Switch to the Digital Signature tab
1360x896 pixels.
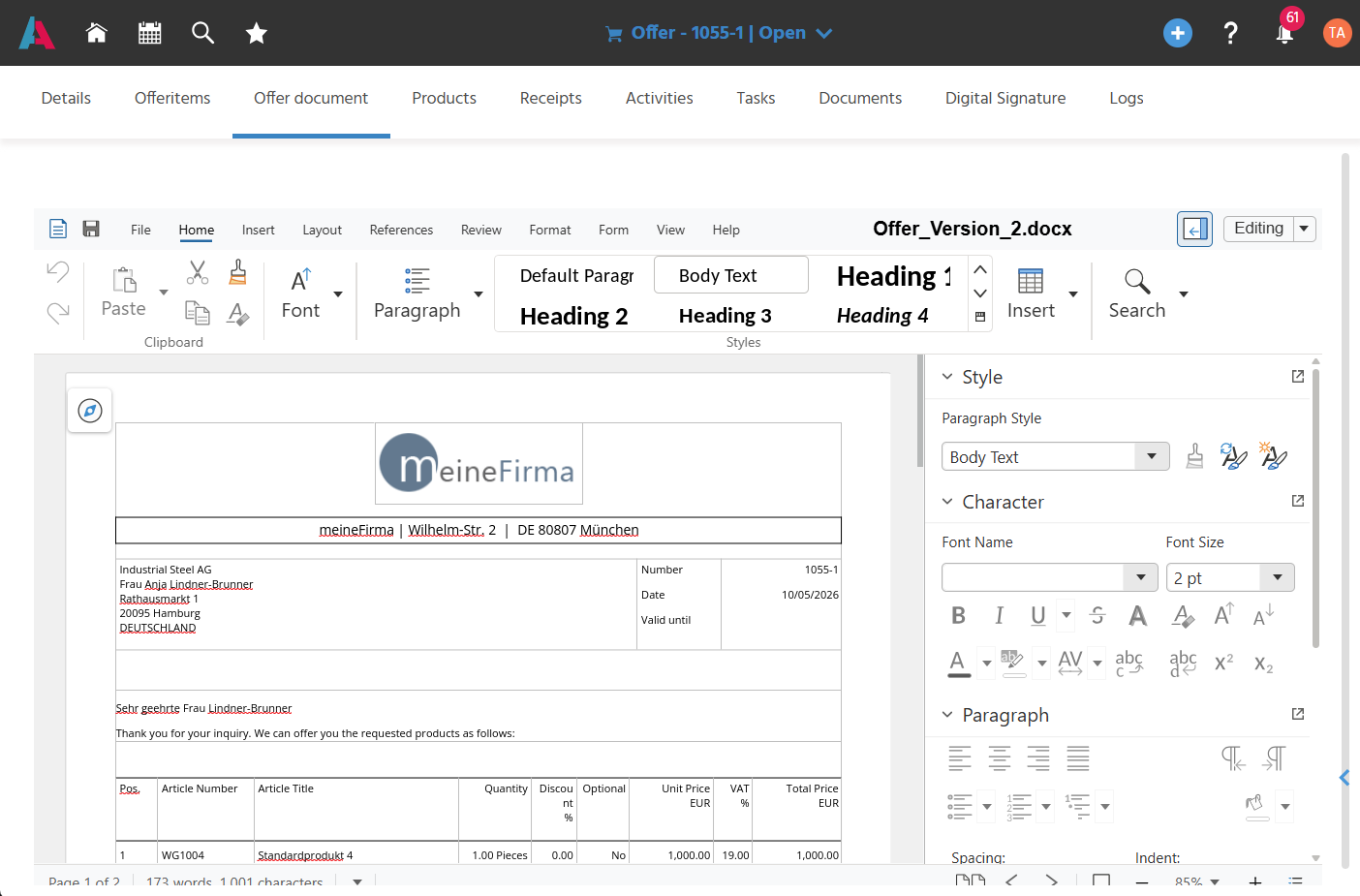[x=1005, y=98]
